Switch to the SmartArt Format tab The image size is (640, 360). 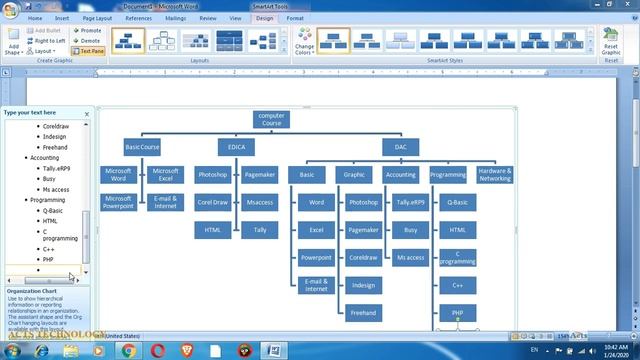[x=295, y=18]
